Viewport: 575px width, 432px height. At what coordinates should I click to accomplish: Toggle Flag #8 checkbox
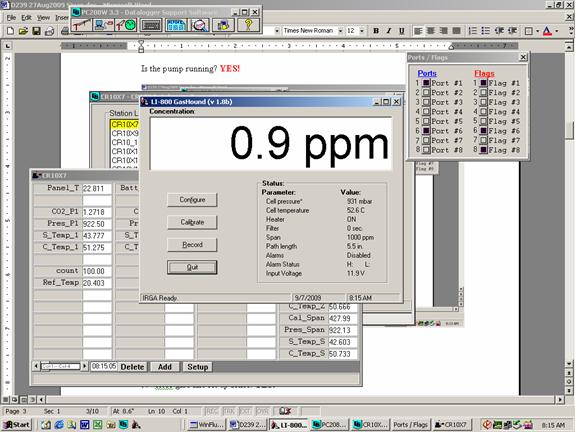tap(484, 150)
